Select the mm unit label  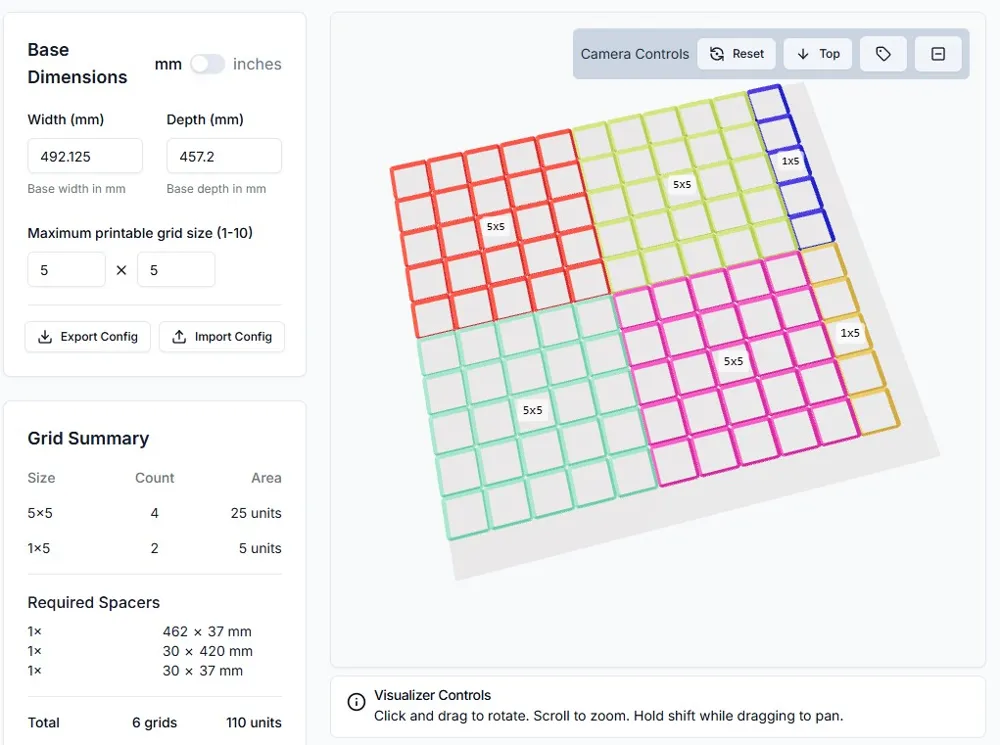pyautogui.click(x=168, y=64)
